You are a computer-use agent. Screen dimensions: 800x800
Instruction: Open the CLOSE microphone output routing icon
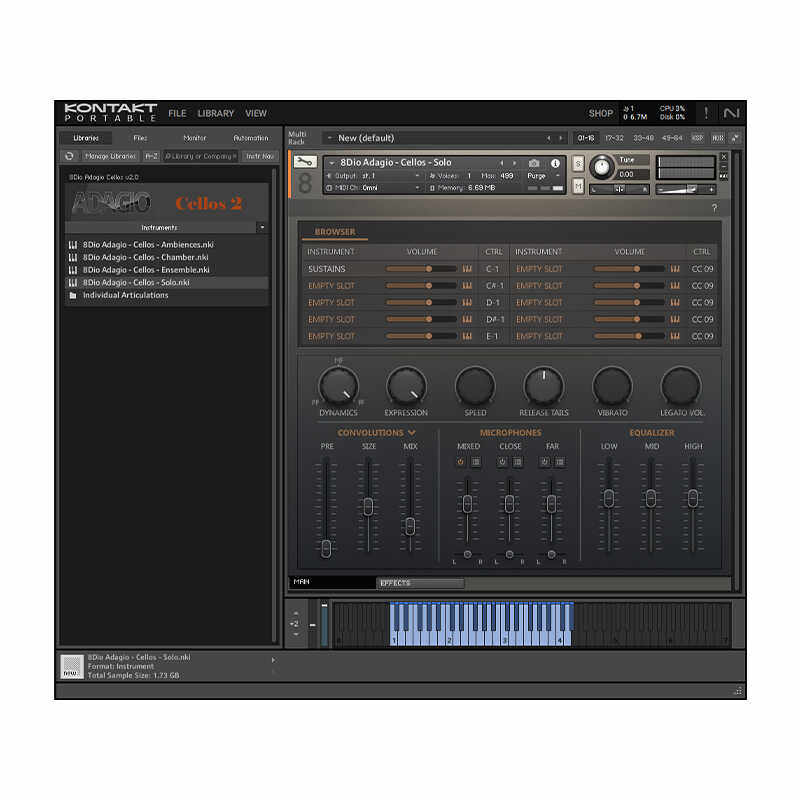pyautogui.click(x=518, y=462)
